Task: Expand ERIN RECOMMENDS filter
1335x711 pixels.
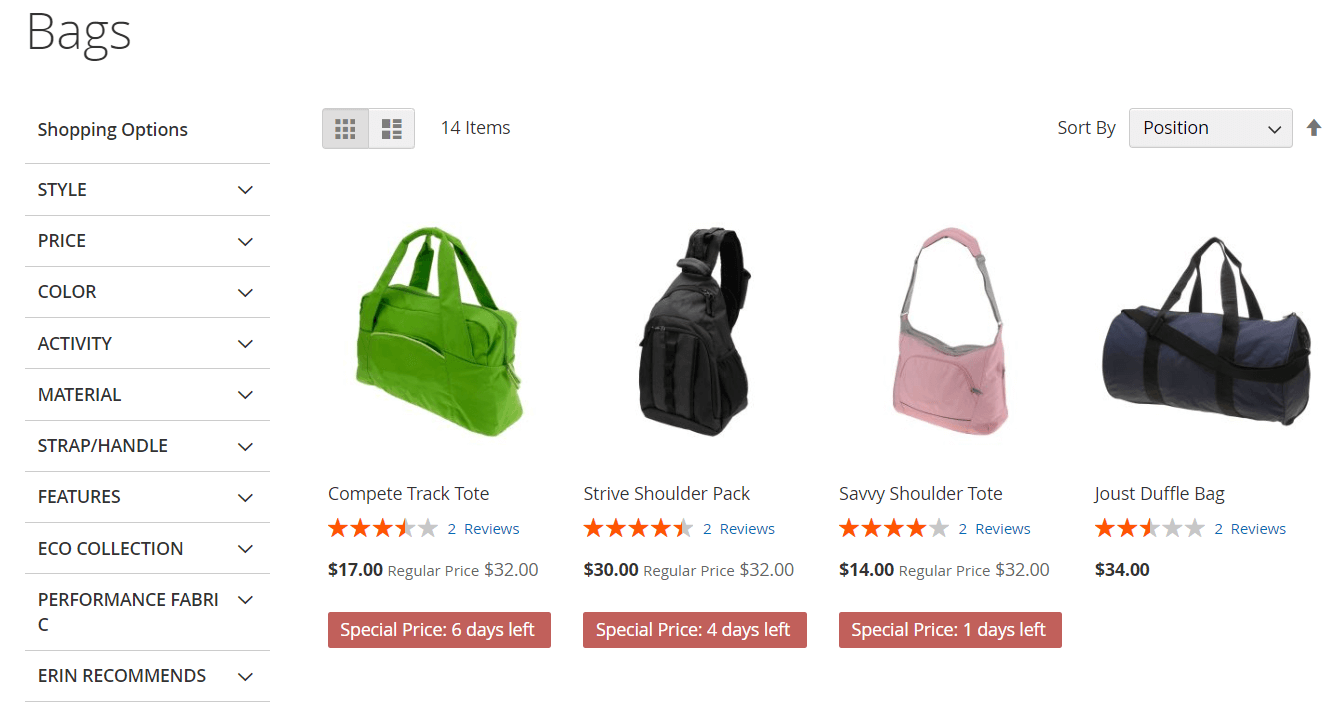Action: pos(147,676)
